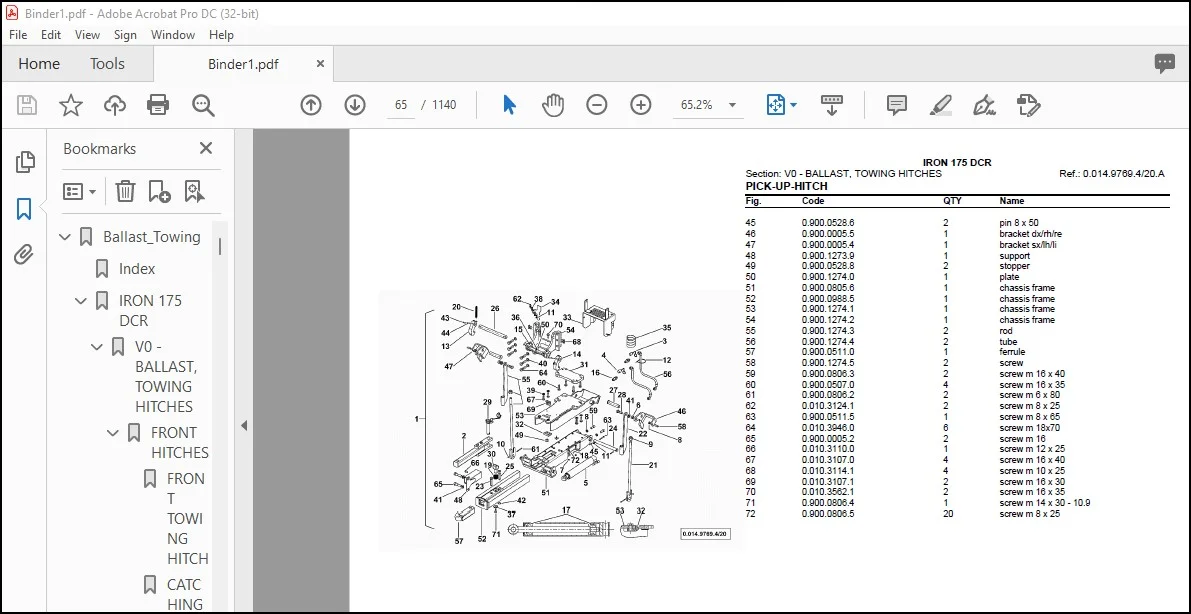Add the document to starred files
Image resolution: width=1191 pixels, height=614 pixels.
pos(71,105)
